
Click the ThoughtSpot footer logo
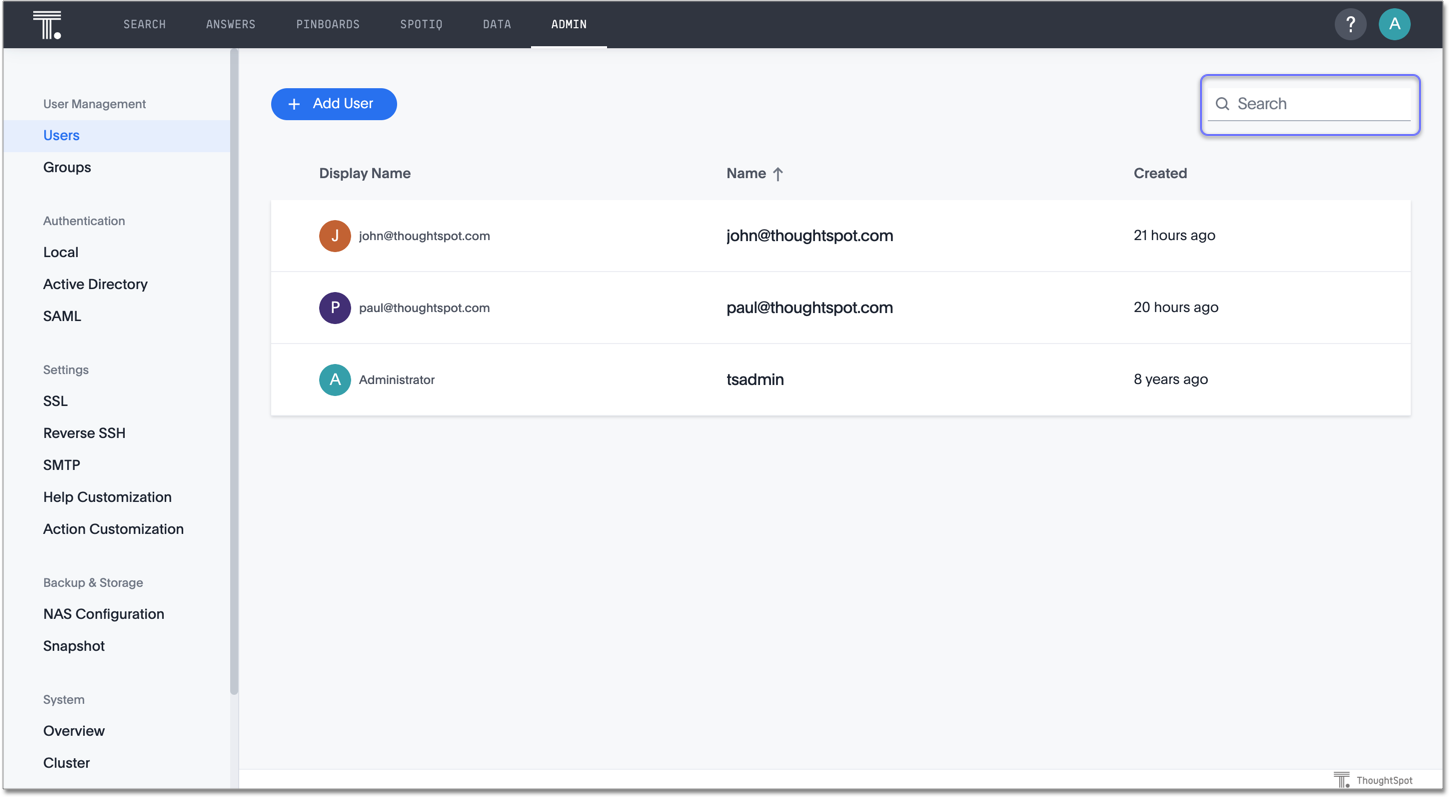1373,780
